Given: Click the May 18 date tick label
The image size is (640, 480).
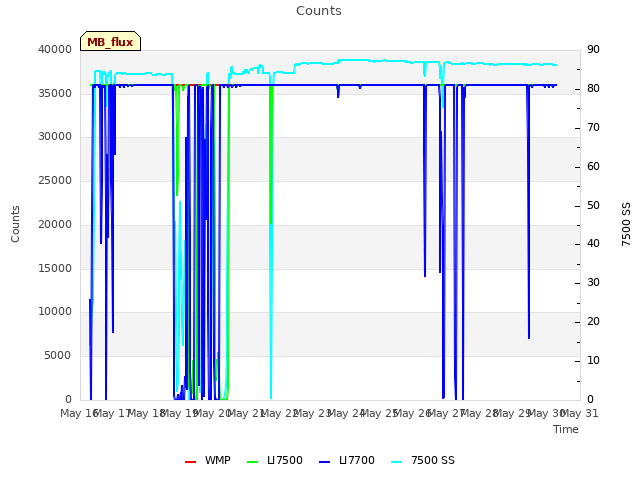Looking at the screenshot, I should coord(147,413).
